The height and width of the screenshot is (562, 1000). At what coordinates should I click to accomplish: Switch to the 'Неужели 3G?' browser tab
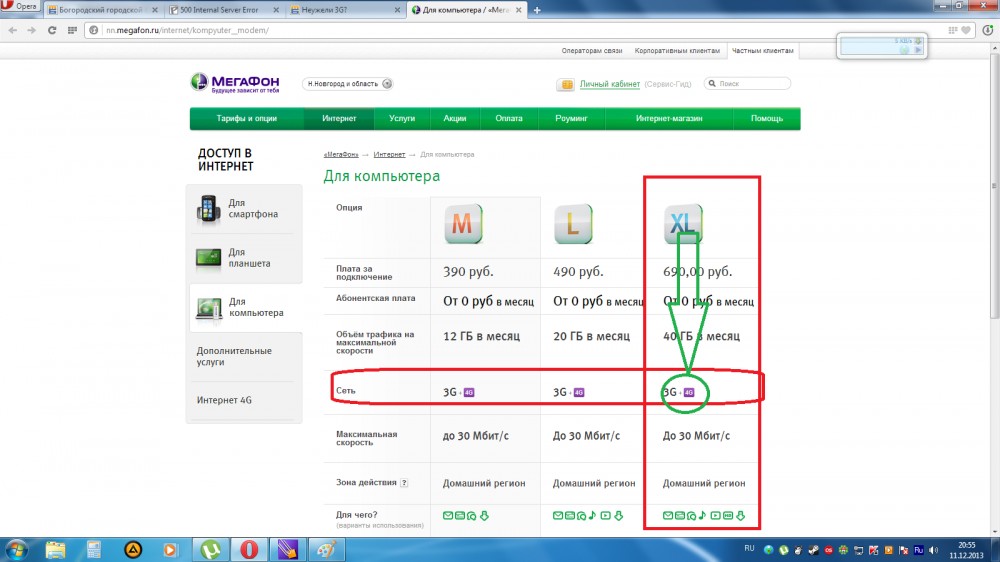(x=343, y=10)
